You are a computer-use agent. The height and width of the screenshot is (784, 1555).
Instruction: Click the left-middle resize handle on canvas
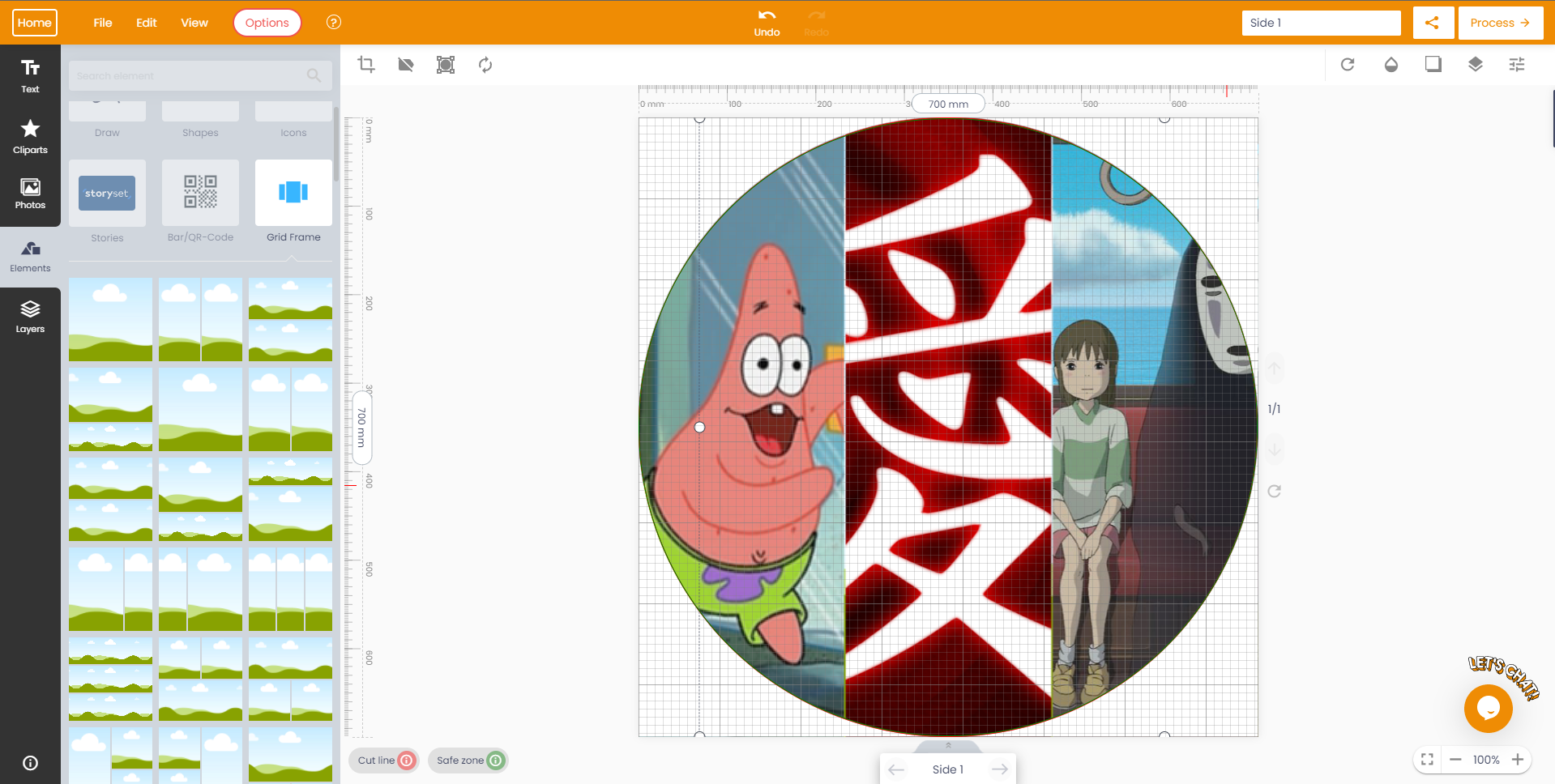tap(700, 428)
